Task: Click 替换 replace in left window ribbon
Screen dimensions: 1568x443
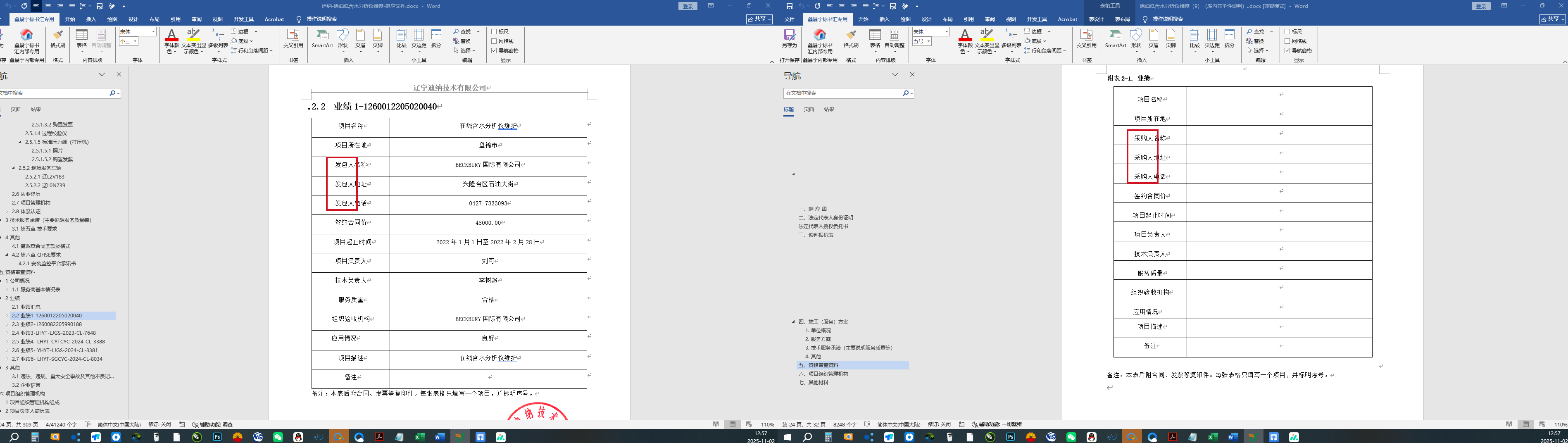Action: coord(462,41)
